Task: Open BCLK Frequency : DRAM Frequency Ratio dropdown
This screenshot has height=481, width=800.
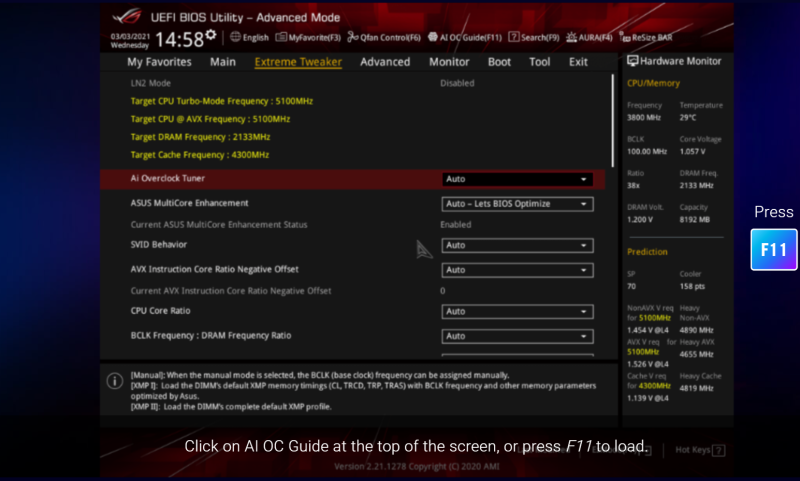Action: pos(517,336)
